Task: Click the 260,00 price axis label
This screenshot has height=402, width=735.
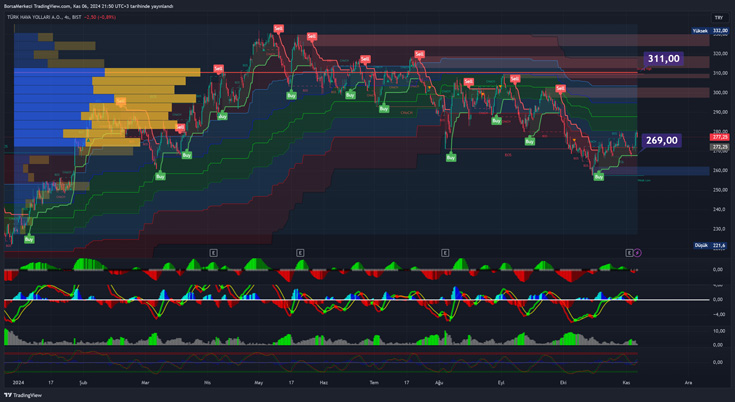Action: coord(720,171)
